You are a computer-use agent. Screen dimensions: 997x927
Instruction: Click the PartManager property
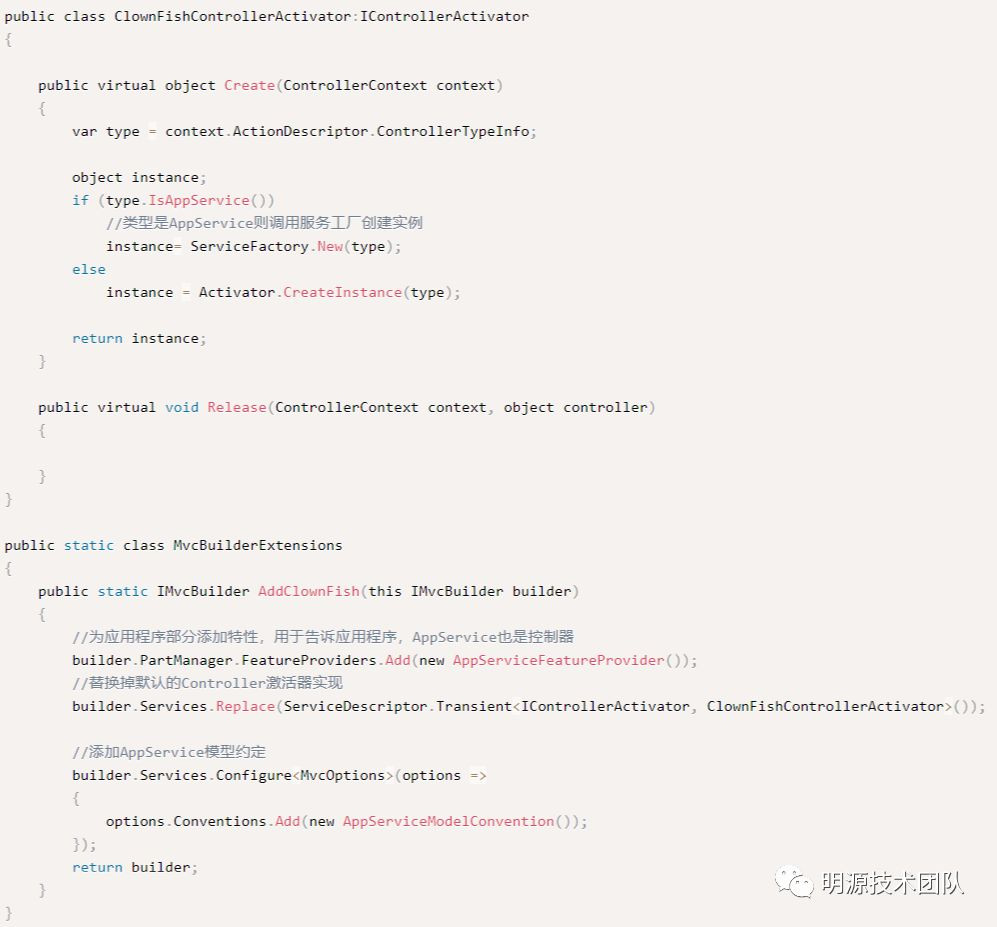click(186, 661)
